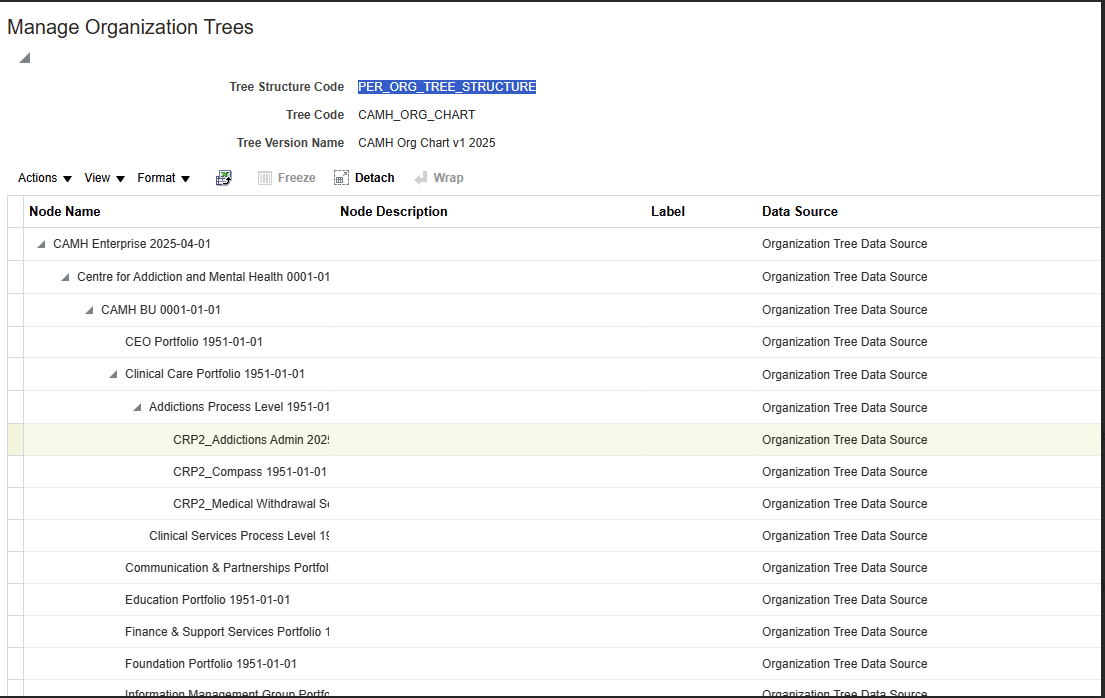The height and width of the screenshot is (698, 1105).
Task: Click the Wrap text icon
Action: (421, 177)
